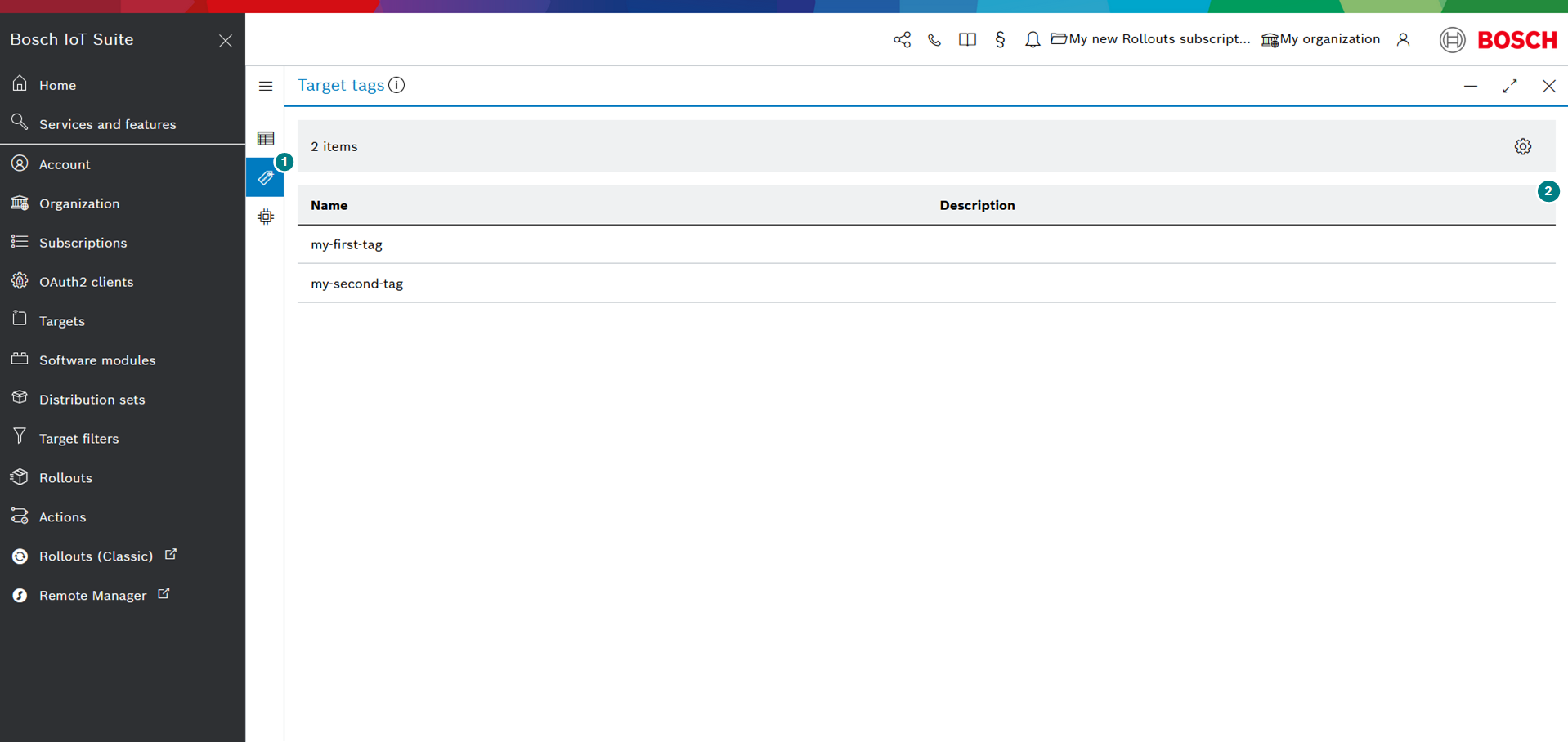The image size is (1568, 742).
Task: Select the my-first-tag row
Action: [347, 244]
